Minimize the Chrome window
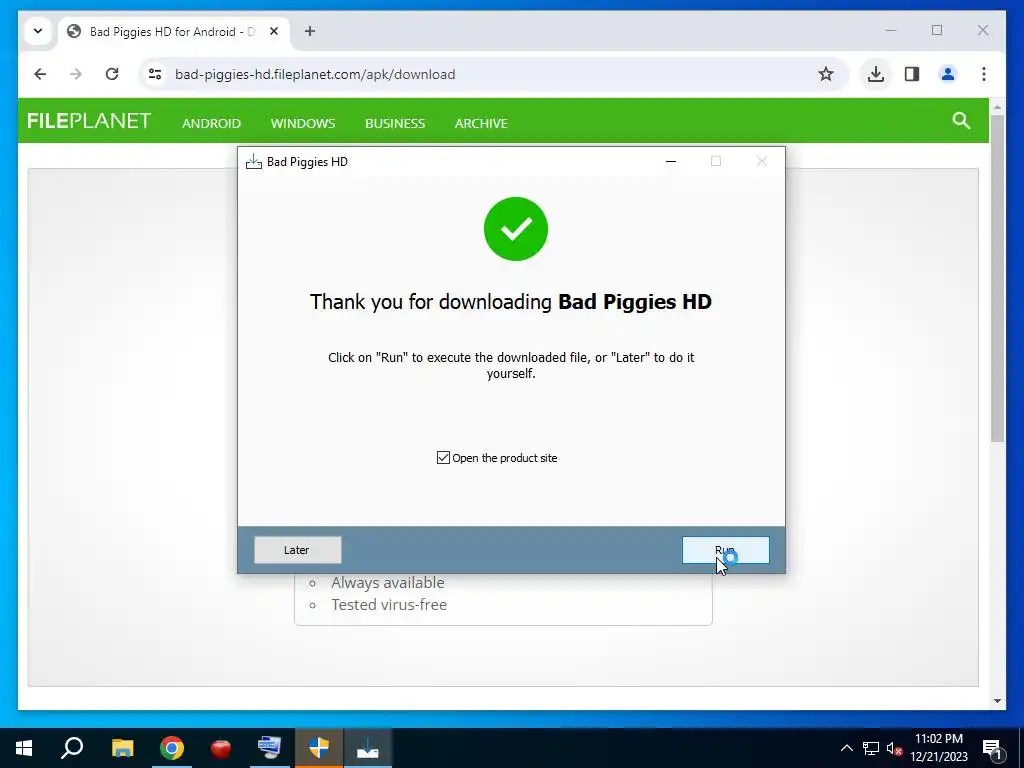The height and width of the screenshot is (768, 1024). (x=891, y=31)
